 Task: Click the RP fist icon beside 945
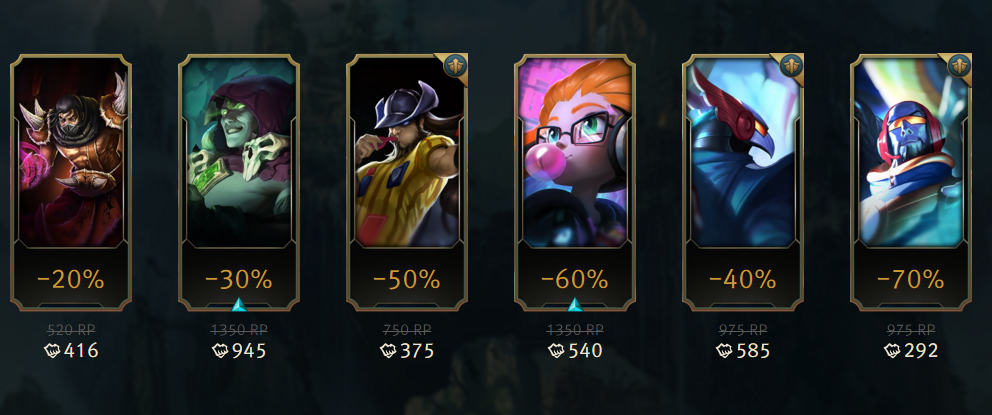(x=220, y=350)
